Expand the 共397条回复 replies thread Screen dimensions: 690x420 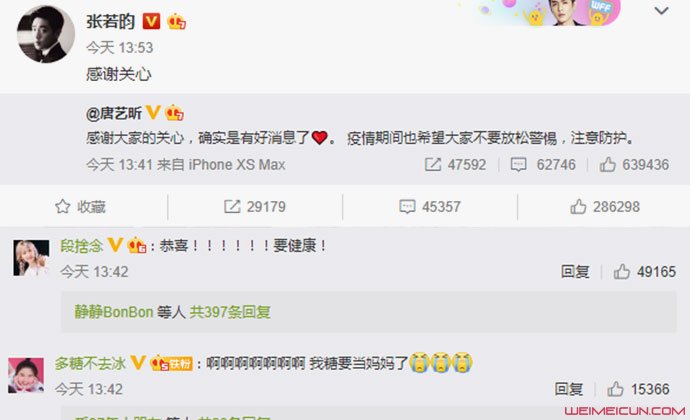tap(230, 312)
